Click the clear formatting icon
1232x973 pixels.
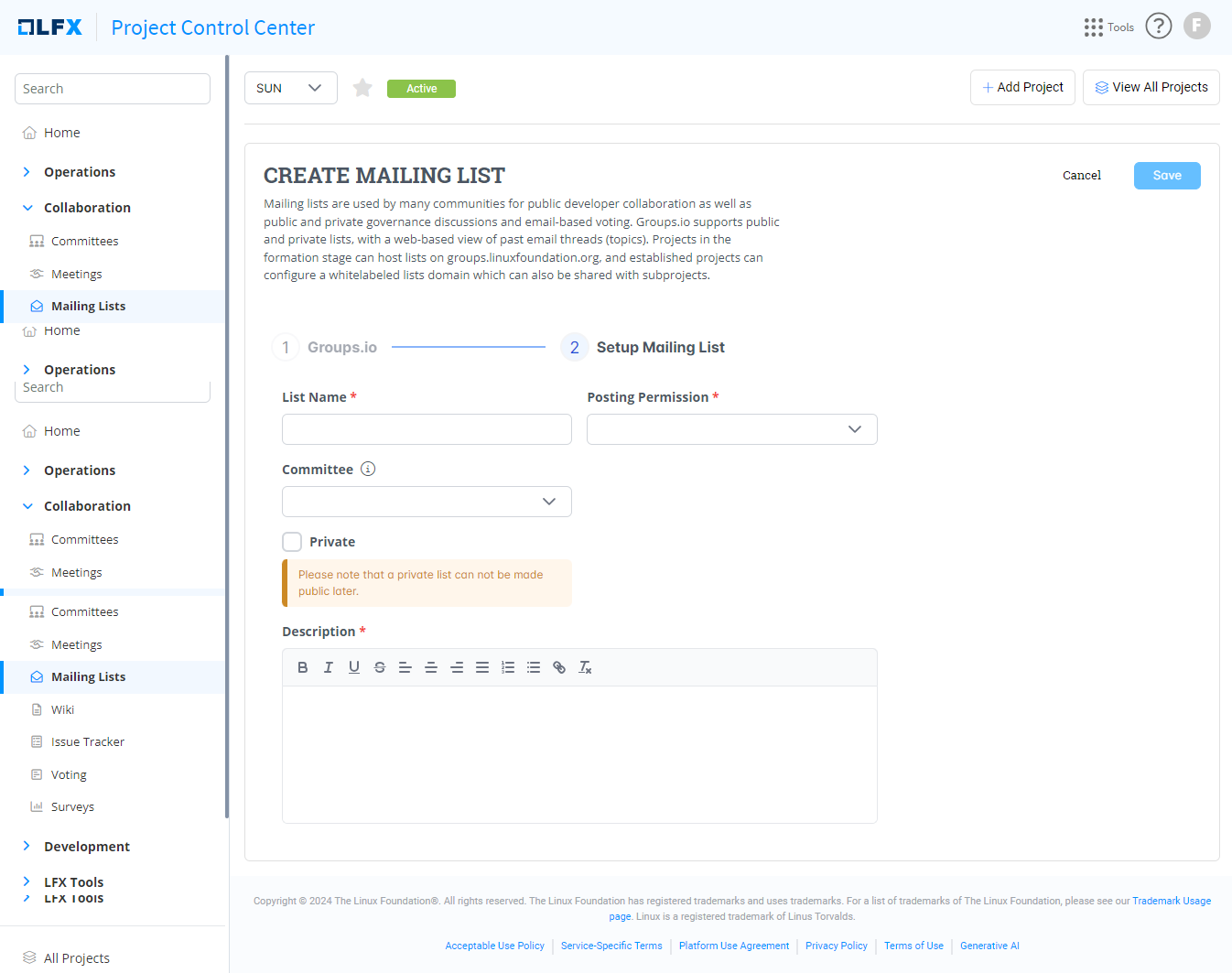click(x=585, y=667)
